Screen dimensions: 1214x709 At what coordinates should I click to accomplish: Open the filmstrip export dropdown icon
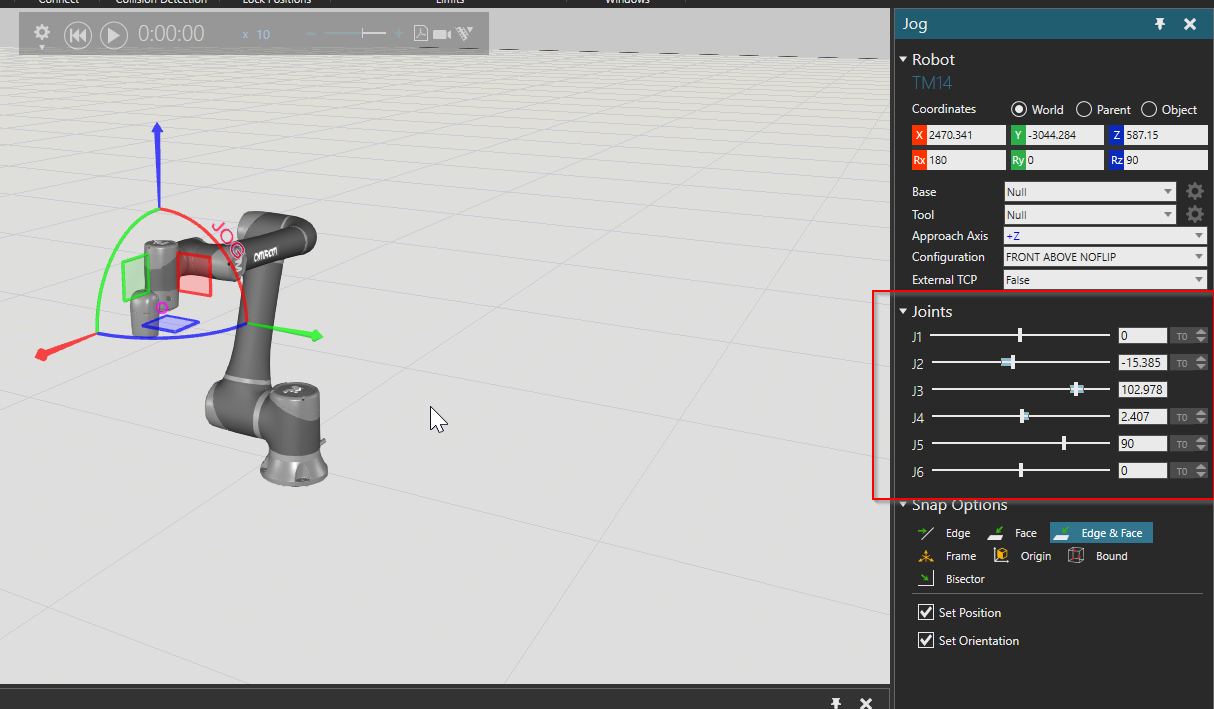465,34
